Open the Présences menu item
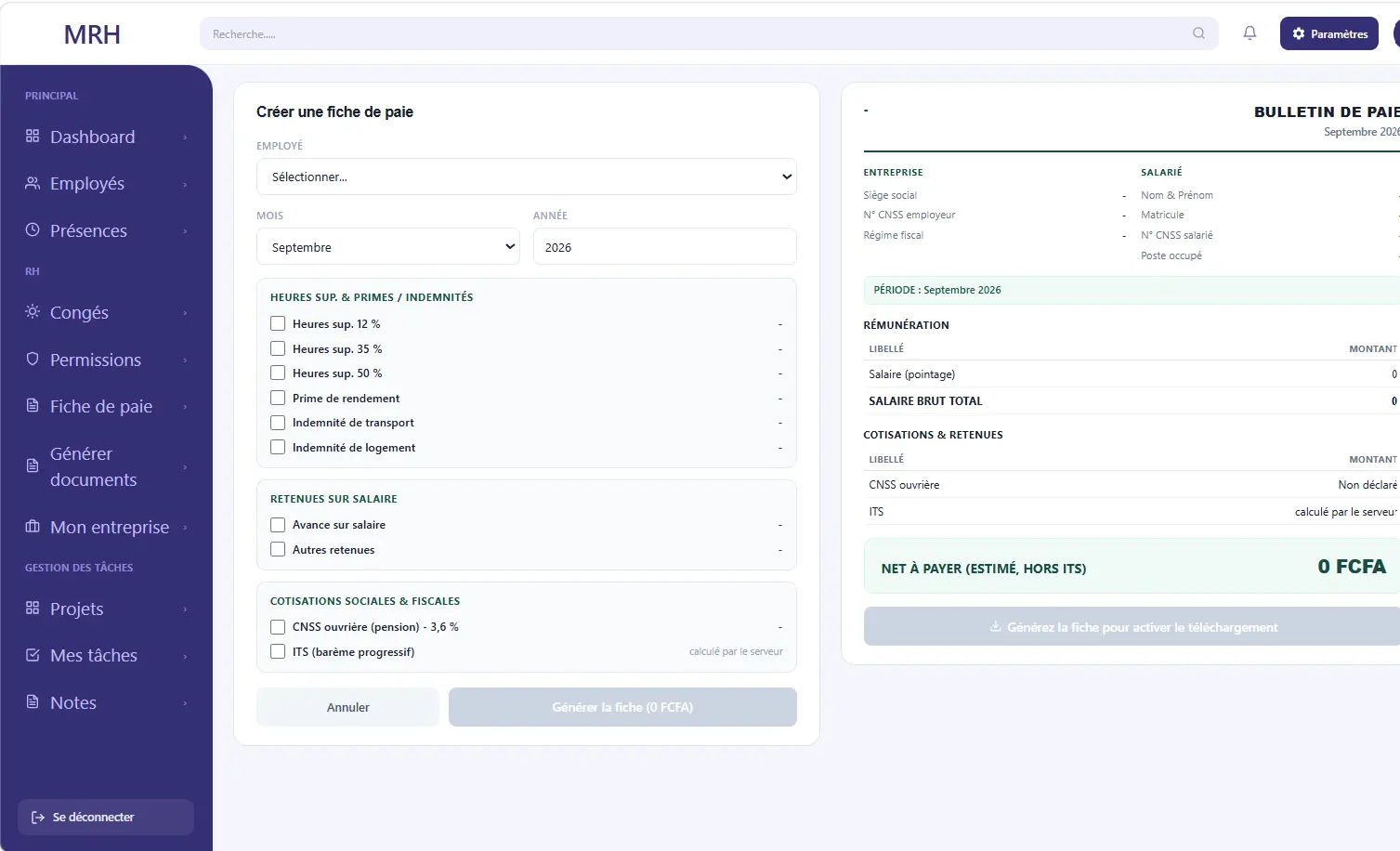Screen dimensions: 1400x851 pos(106,230)
